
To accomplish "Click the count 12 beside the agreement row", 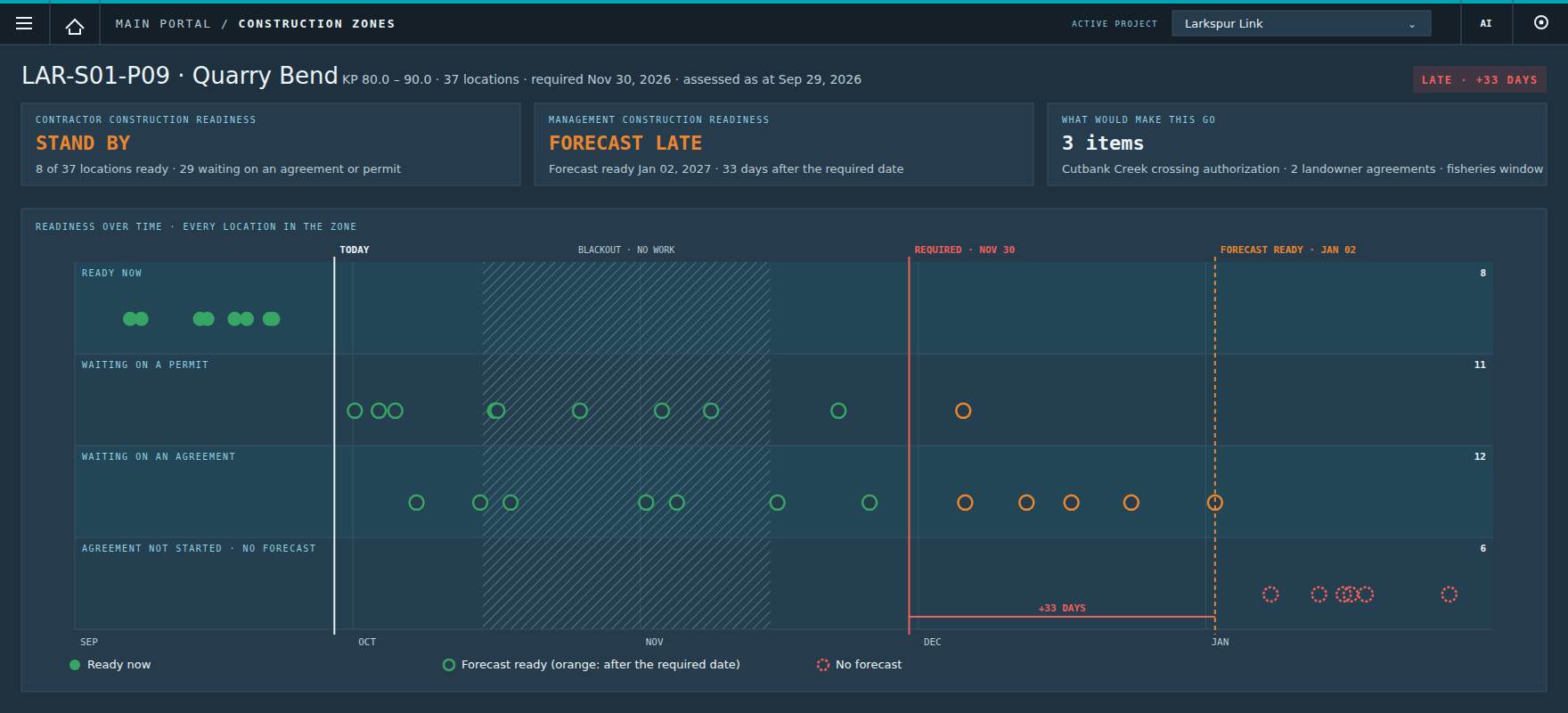I will coord(1480,457).
